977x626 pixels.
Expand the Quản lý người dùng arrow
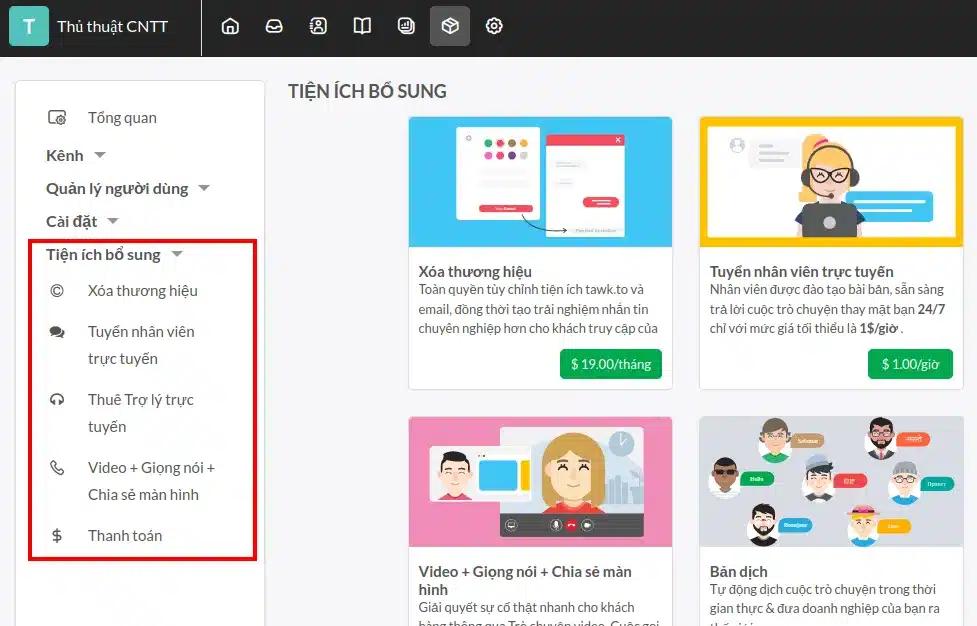coord(204,188)
